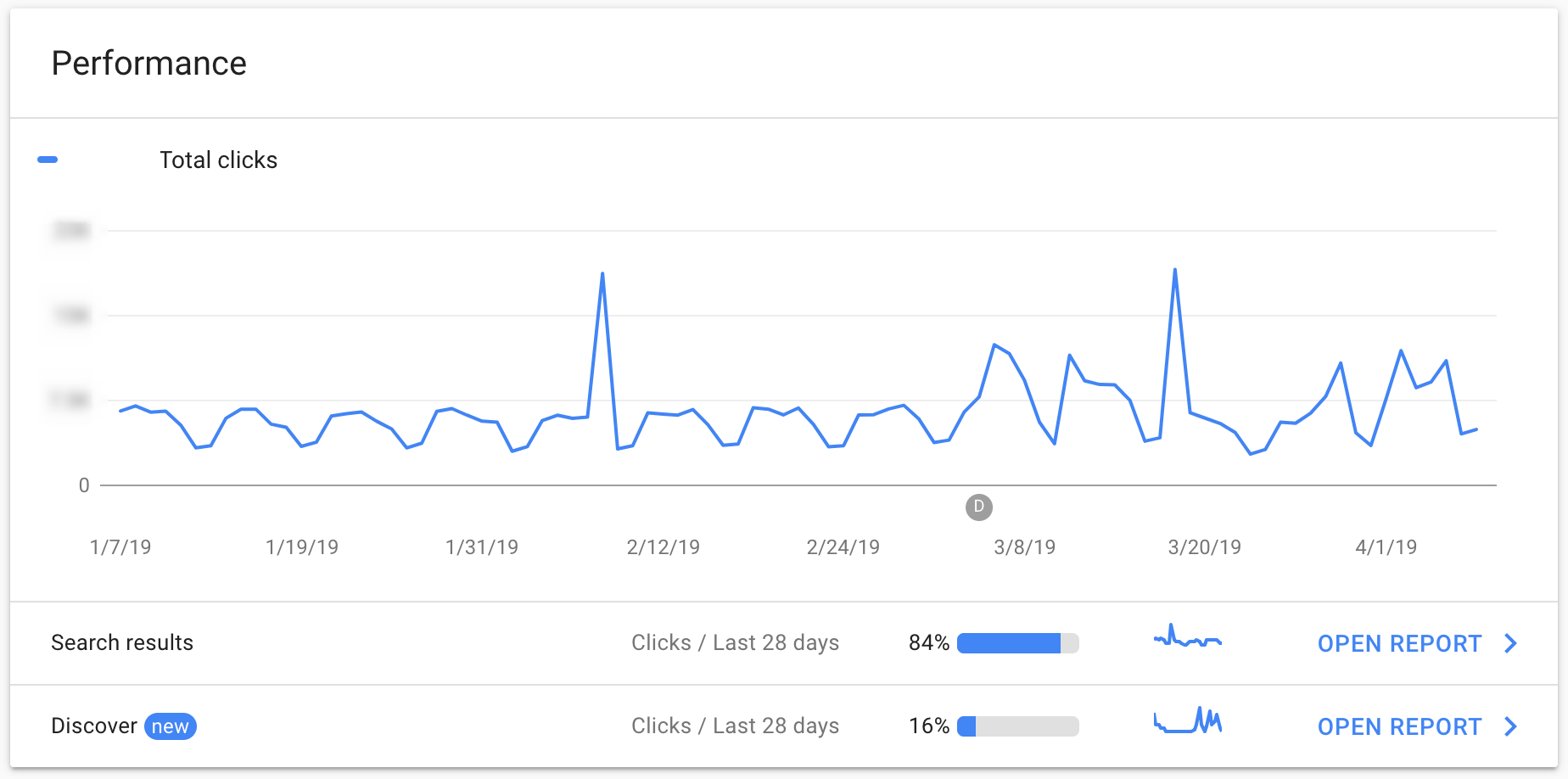
Task: Click the 84% percentage value
Action: click(928, 642)
